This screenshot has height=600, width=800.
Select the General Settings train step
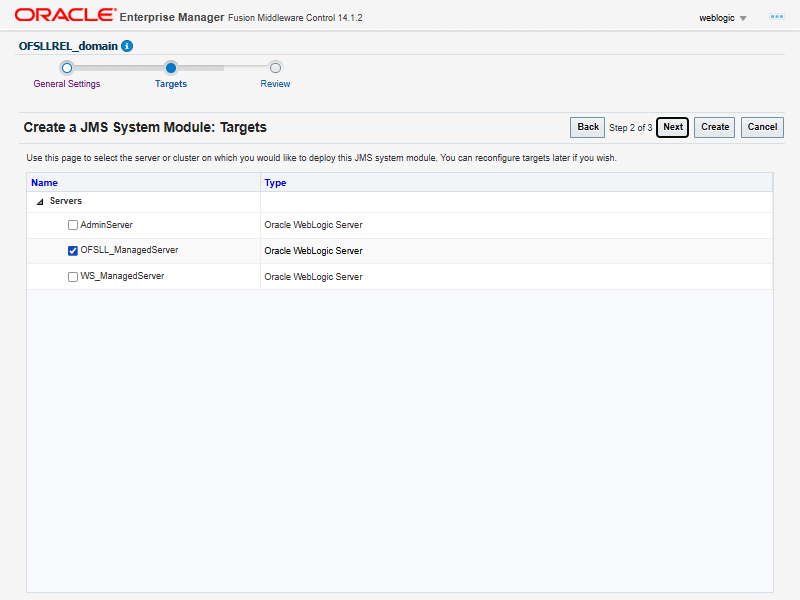[67, 84]
